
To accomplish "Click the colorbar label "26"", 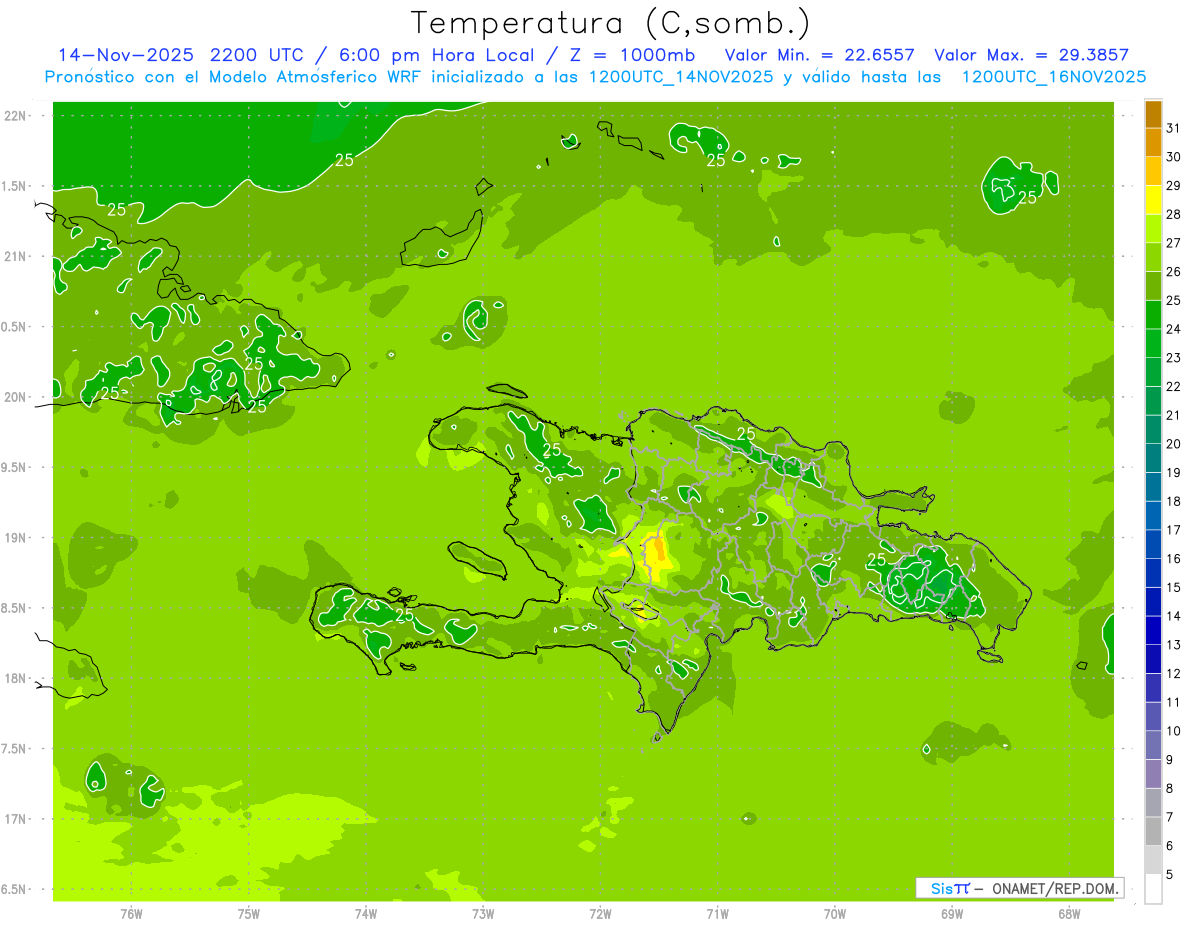I will (x=1174, y=272).
